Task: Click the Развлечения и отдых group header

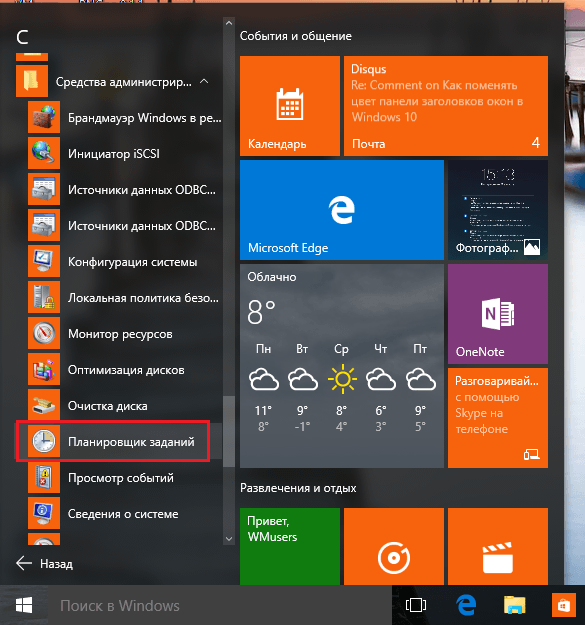Action: point(298,488)
